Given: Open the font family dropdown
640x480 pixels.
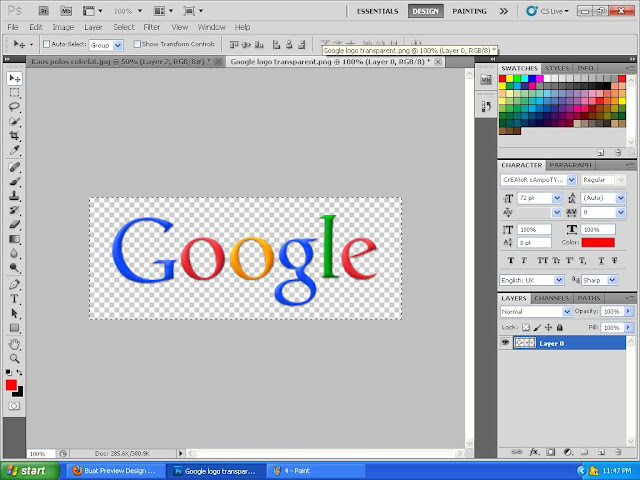Looking at the screenshot, I should tap(571, 180).
